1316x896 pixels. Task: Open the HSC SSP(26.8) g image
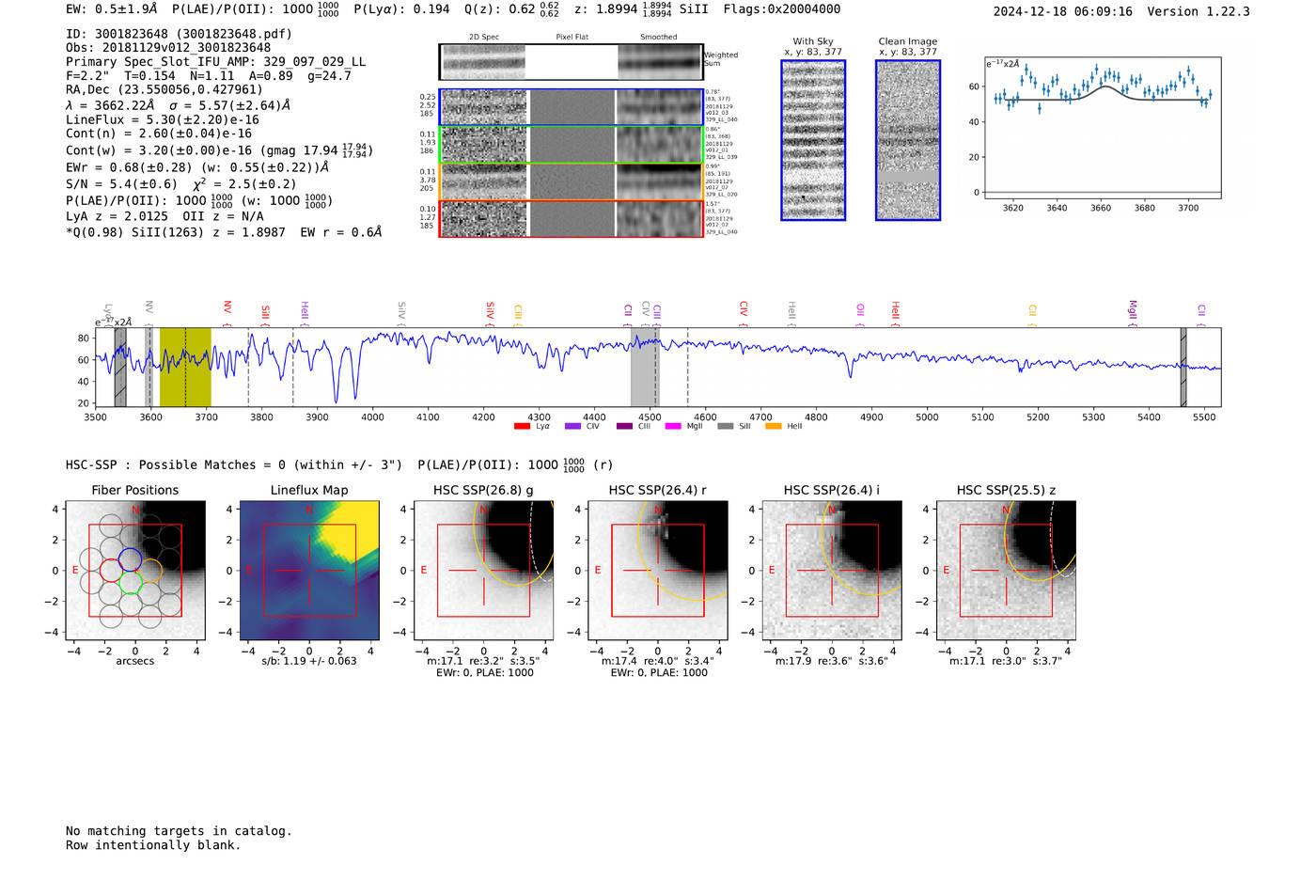484,571
